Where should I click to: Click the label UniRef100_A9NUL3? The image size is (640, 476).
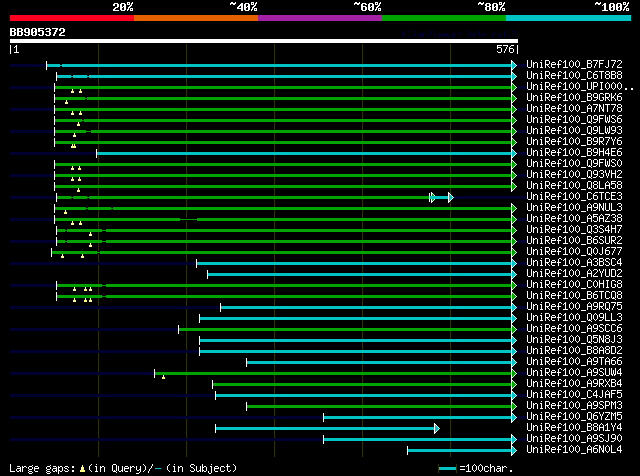pyautogui.click(x=574, y=207)
